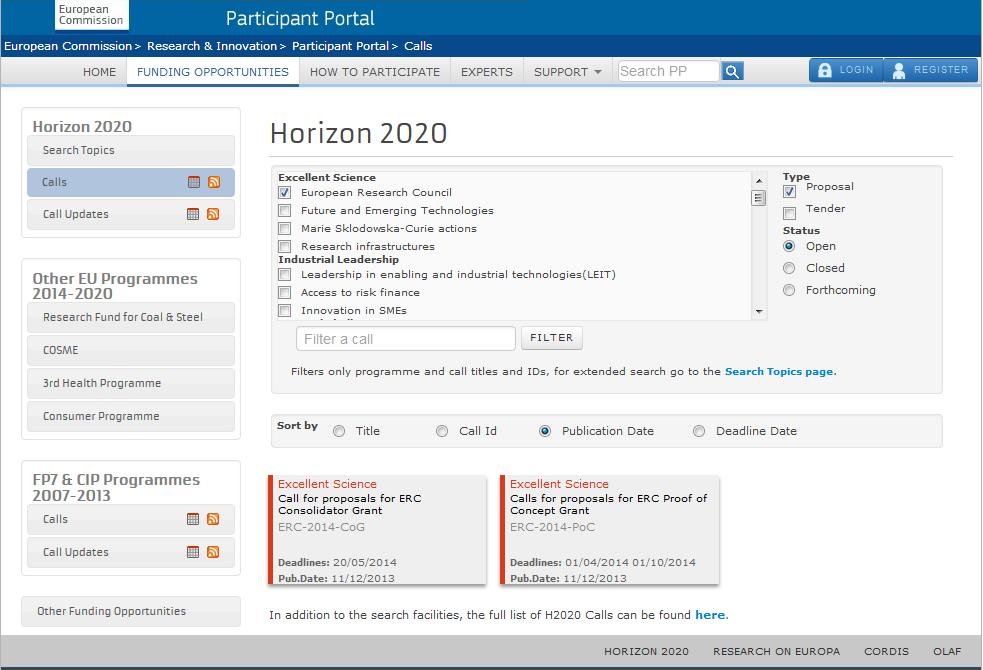Click the programme list scrollbar thumb
The image size is (983, 670).
click(x=759, y=198)
